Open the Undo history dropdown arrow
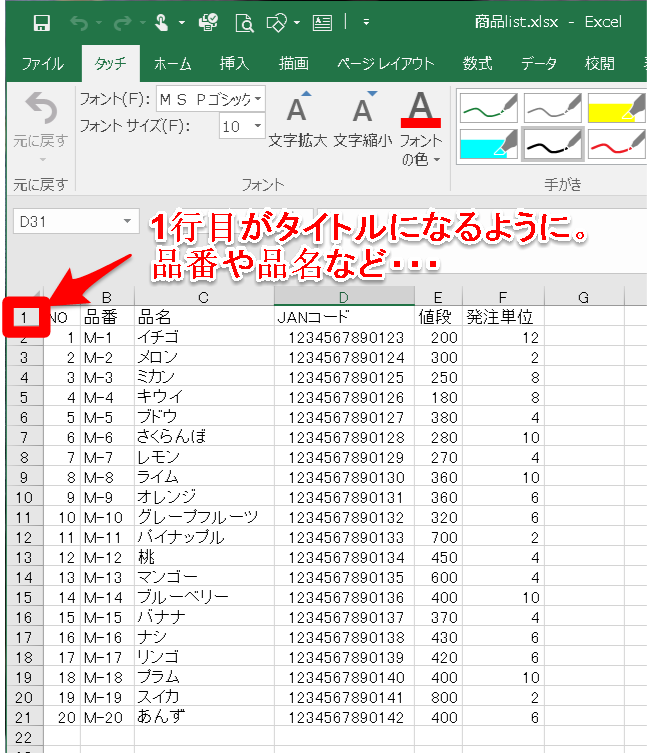This screenshot has width=647, height=753. (99, 23)
